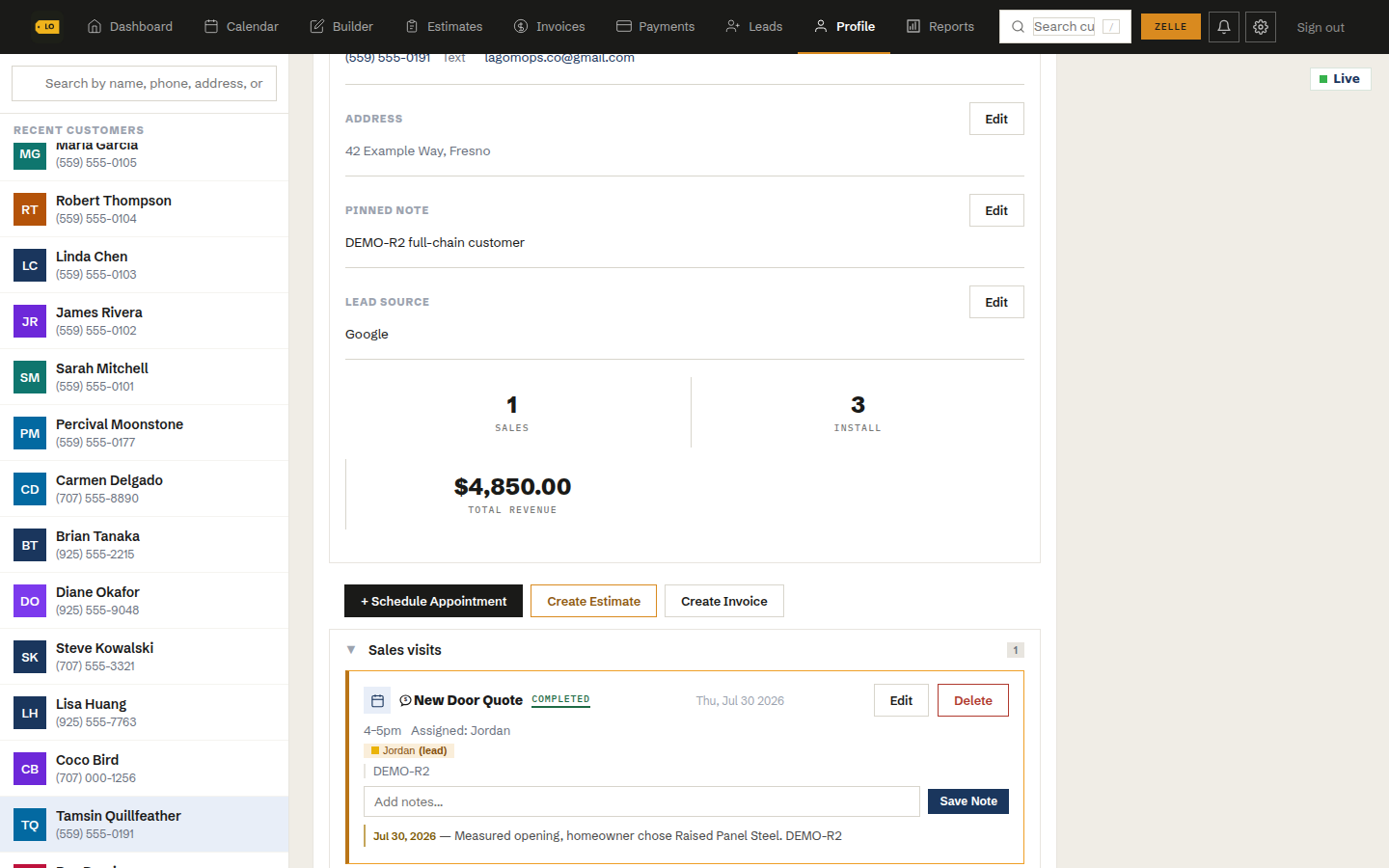This screenshot has height=868, width=1389.
Task: Open the Payments tab
Action: click(x=656, y=27)
